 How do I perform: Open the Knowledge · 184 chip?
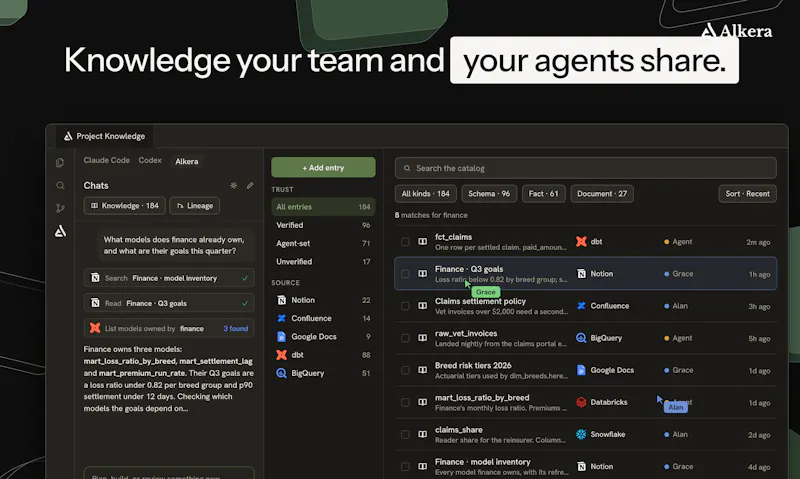click(124, 206)
